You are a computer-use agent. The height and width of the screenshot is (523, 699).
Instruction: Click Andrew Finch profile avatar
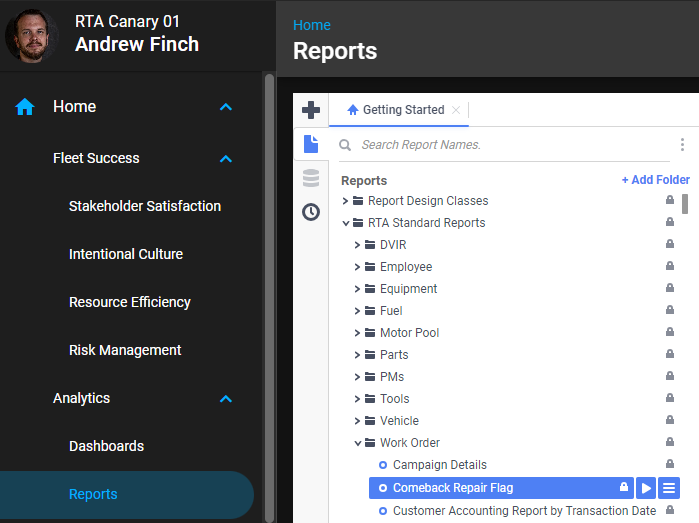point(32,35)
